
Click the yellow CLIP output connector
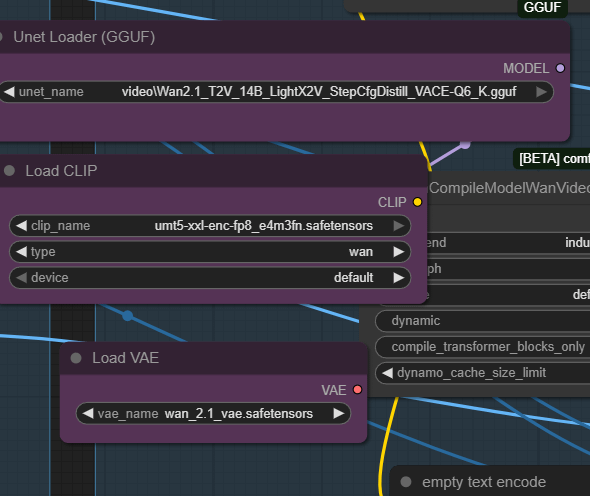pos(417,202)
